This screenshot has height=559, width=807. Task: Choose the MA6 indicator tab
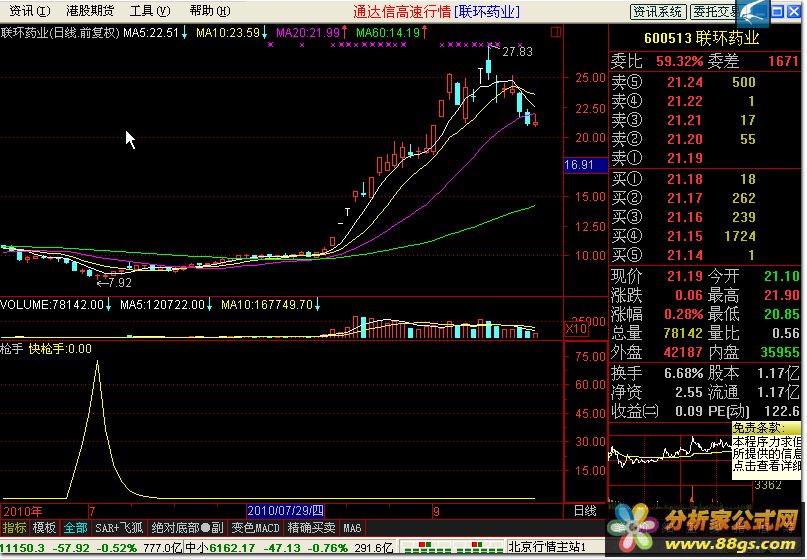[352, 528]
